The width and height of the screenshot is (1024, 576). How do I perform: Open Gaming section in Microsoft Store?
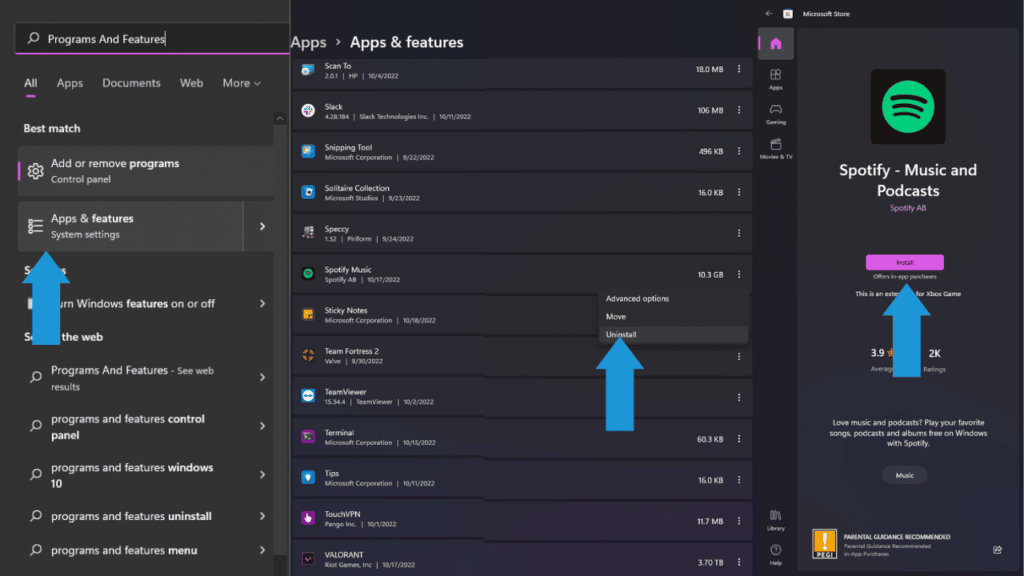pyautogui.click(x=776, y=114)
